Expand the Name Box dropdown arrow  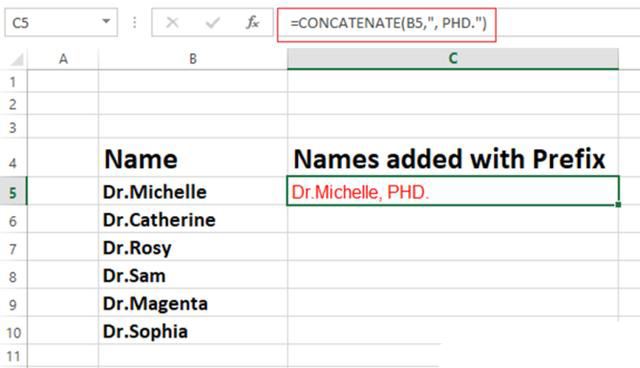(106, 21)
